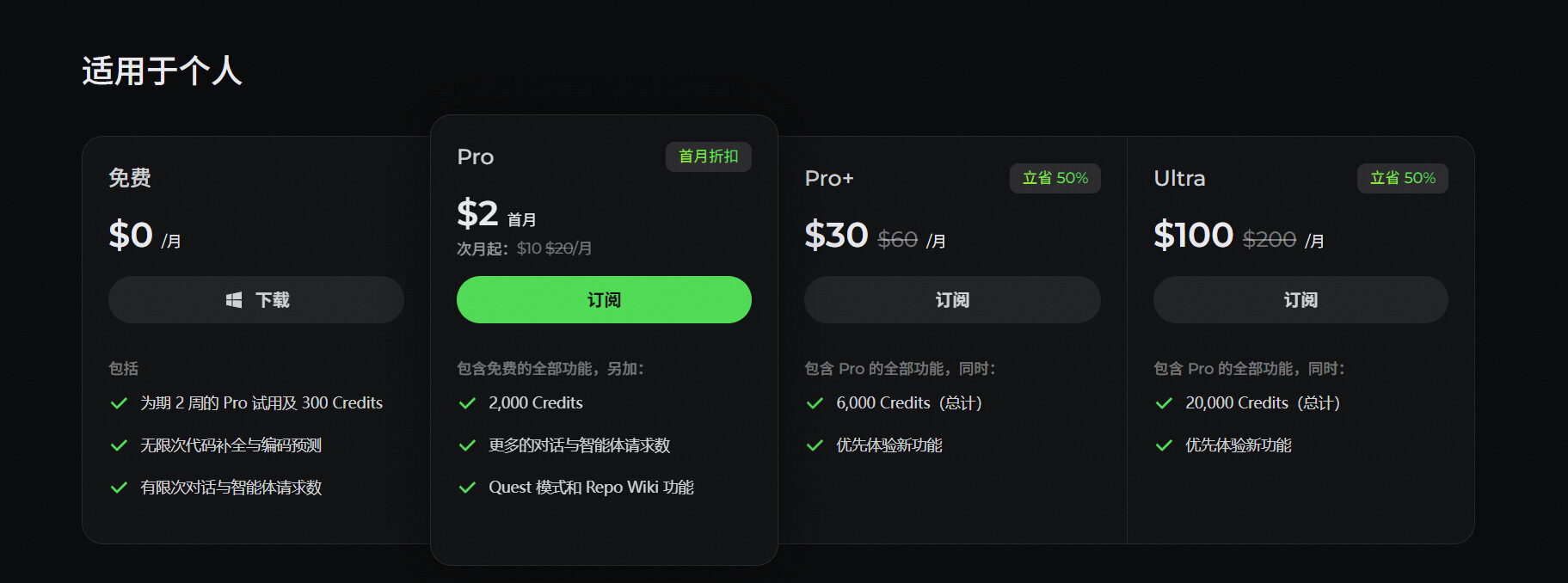Viewport: 1568px width, 583px height.
Task: Click checkmark next to 有限次对话与智能体请求数
Action: (119, 488)
